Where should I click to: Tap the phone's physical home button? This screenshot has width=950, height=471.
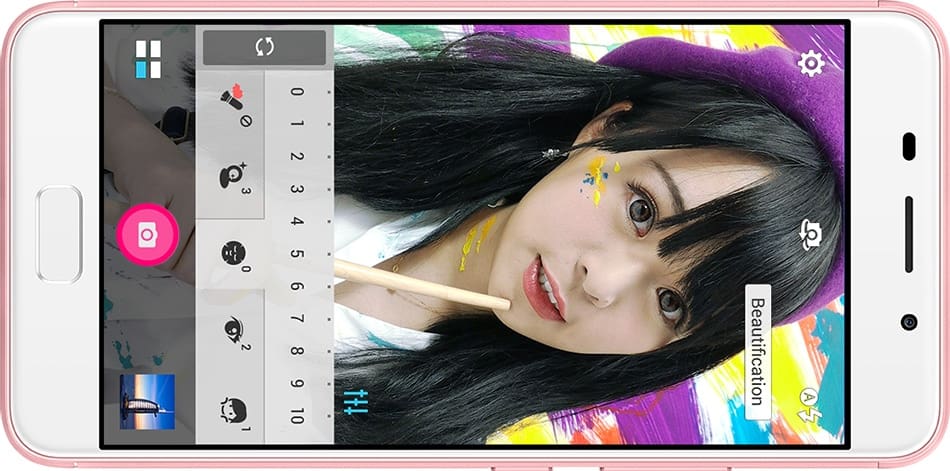point(59,235)
